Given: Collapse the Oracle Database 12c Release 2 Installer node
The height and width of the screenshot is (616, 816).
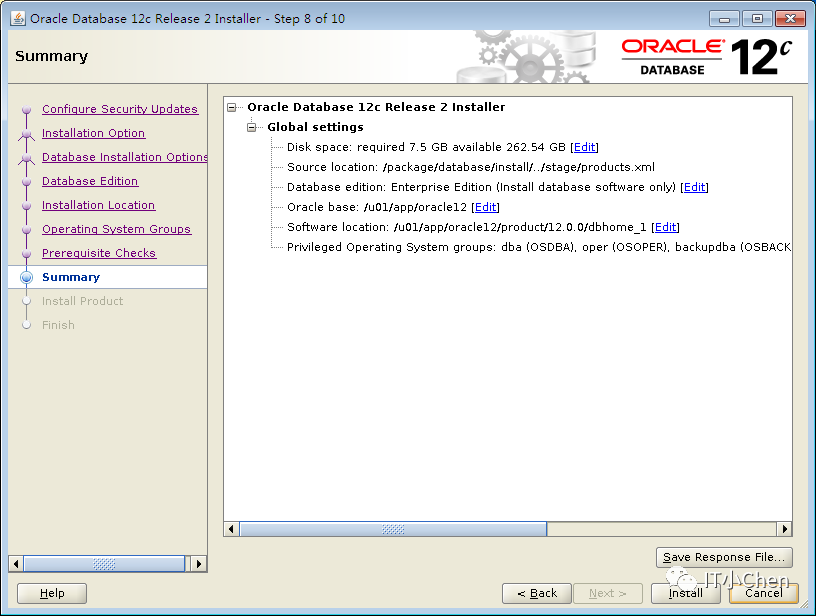Looking at the screenshot, I should click(232, 107).
